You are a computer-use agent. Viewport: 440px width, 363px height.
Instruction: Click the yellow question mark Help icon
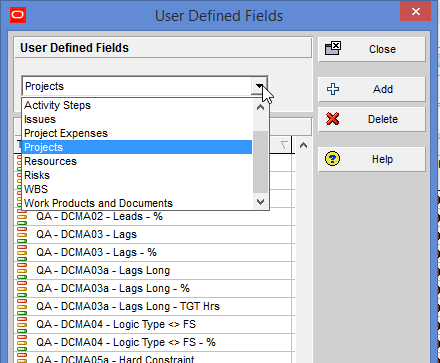coord(332,159)
